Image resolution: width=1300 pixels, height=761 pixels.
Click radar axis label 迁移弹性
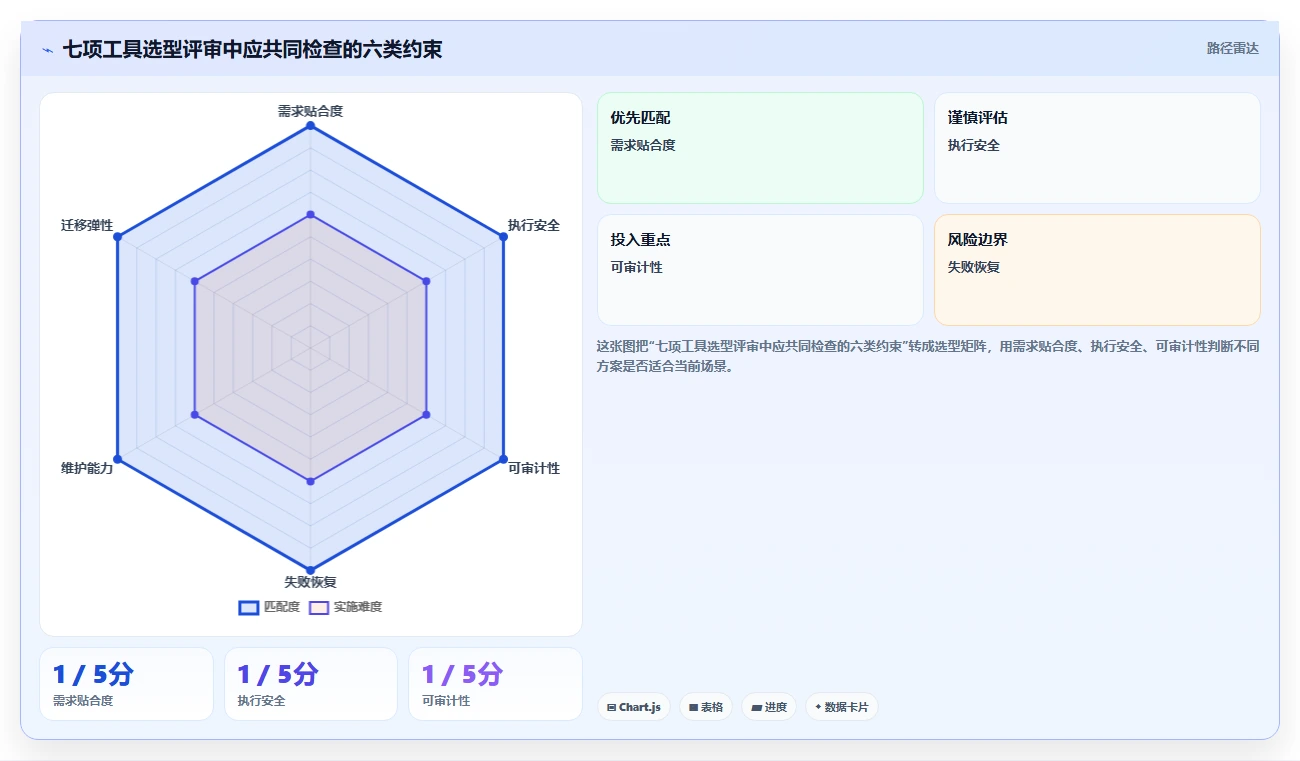coord(87,225)
